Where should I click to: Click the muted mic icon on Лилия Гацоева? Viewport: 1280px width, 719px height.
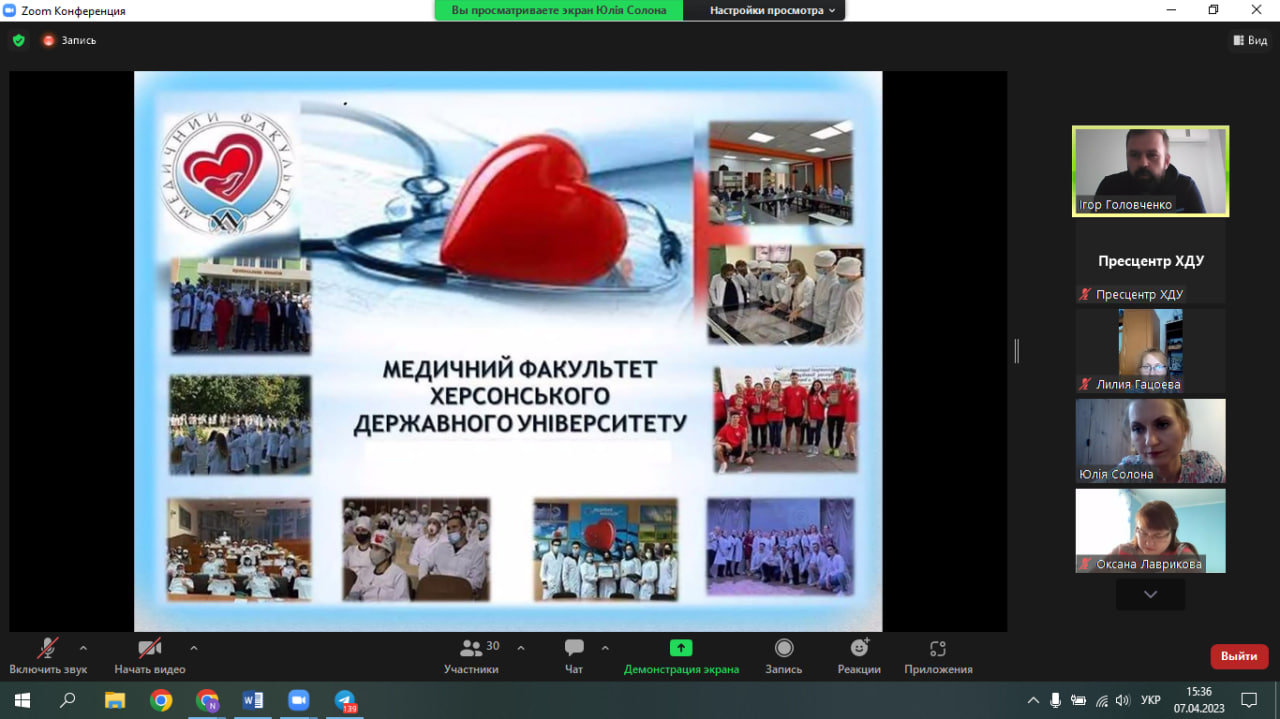pyautogui.click(x=1084, y=384)
